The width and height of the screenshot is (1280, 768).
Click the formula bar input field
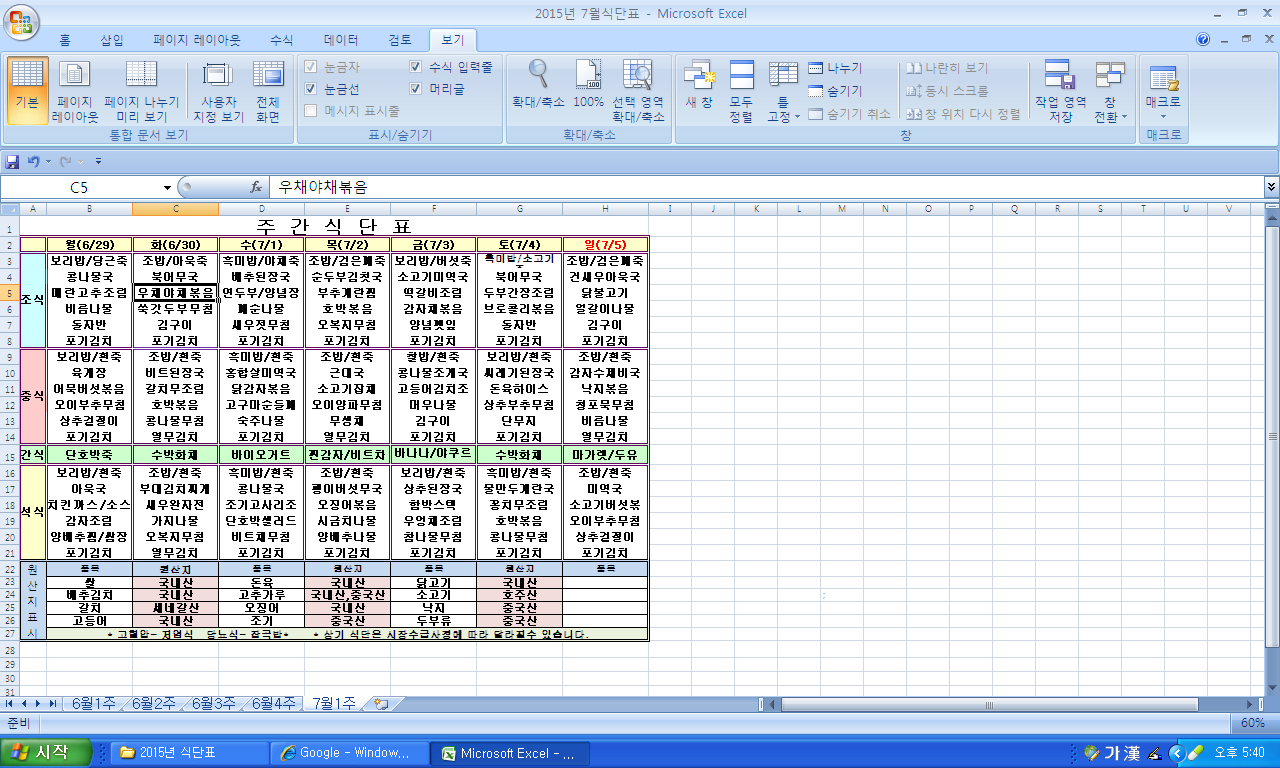(760, 187)
